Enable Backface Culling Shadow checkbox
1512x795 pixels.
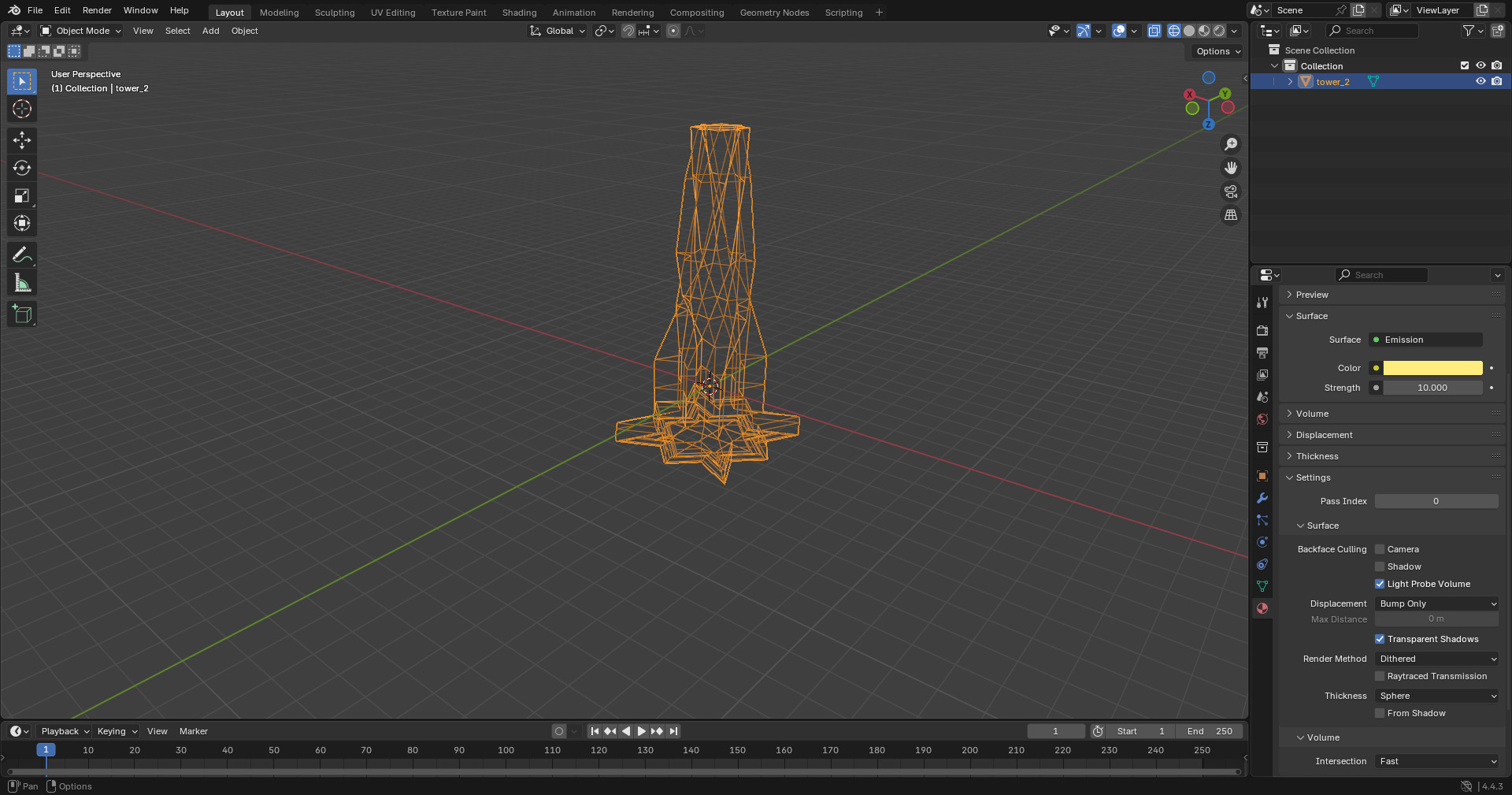click(x=1380, y=567)
